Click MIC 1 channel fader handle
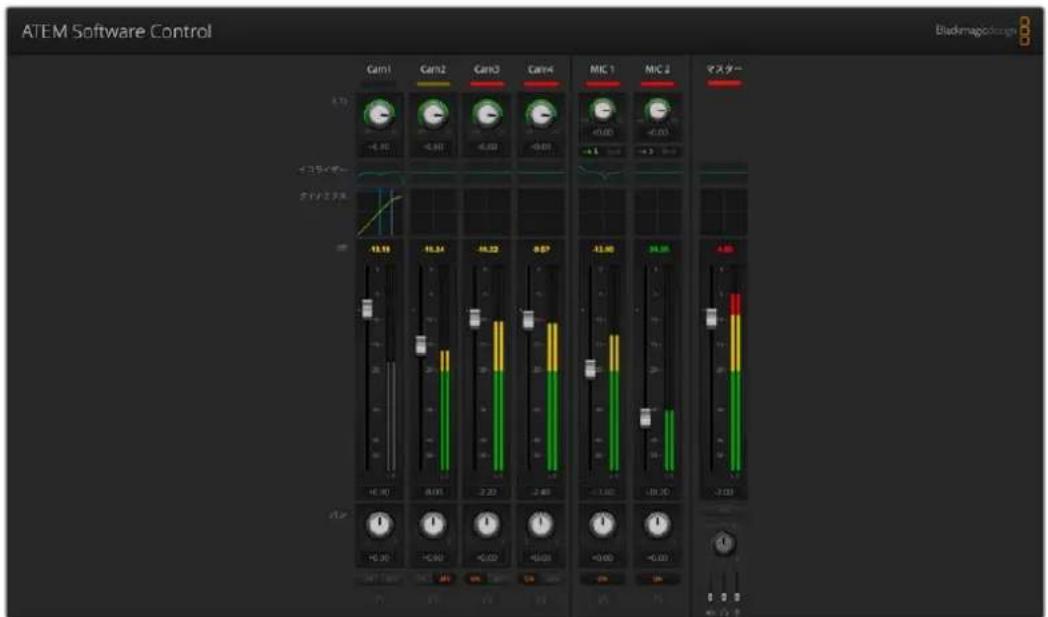 [x=590, y=368]
